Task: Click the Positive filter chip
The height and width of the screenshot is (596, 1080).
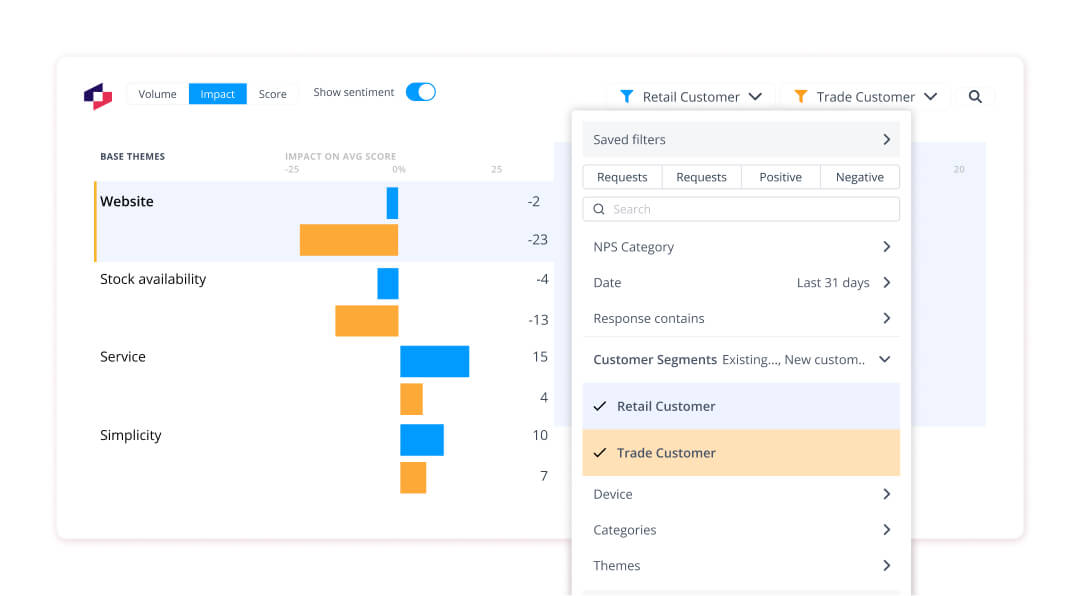Action: [780, 176]
